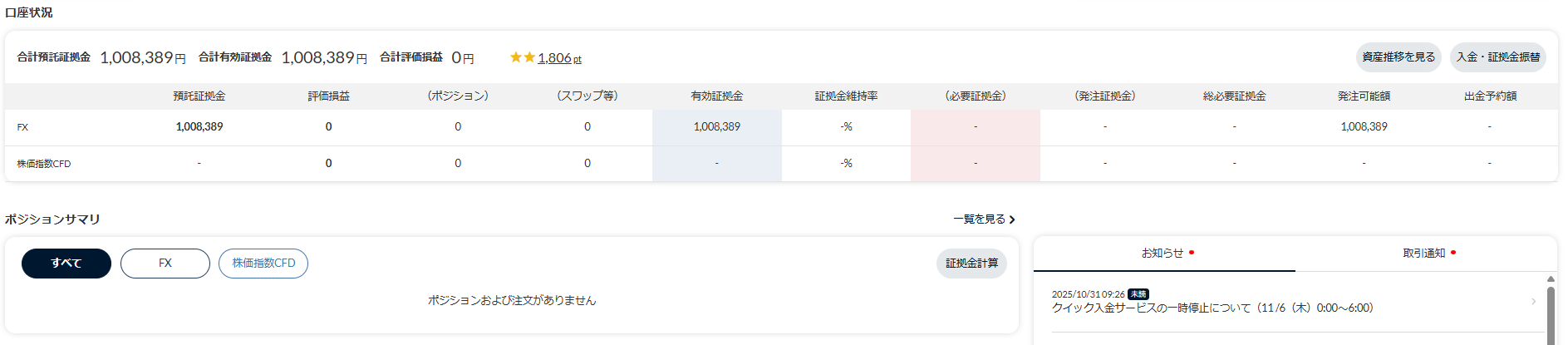Expand notice using right chevron arrow
This screenshot has height=345, width=1568.
coord(1533,302)
